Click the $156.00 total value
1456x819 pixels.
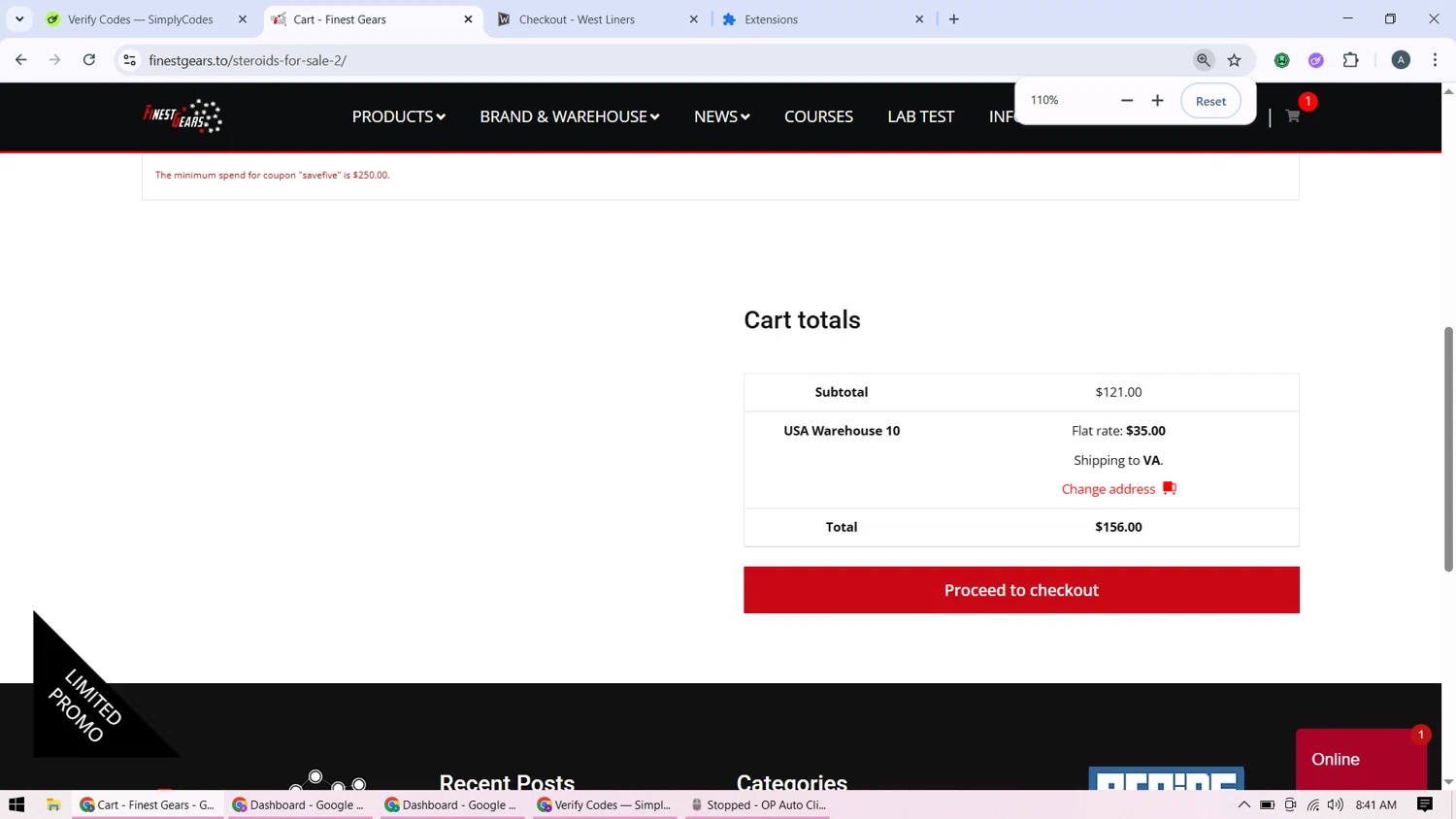click(x=1118, y=527)
